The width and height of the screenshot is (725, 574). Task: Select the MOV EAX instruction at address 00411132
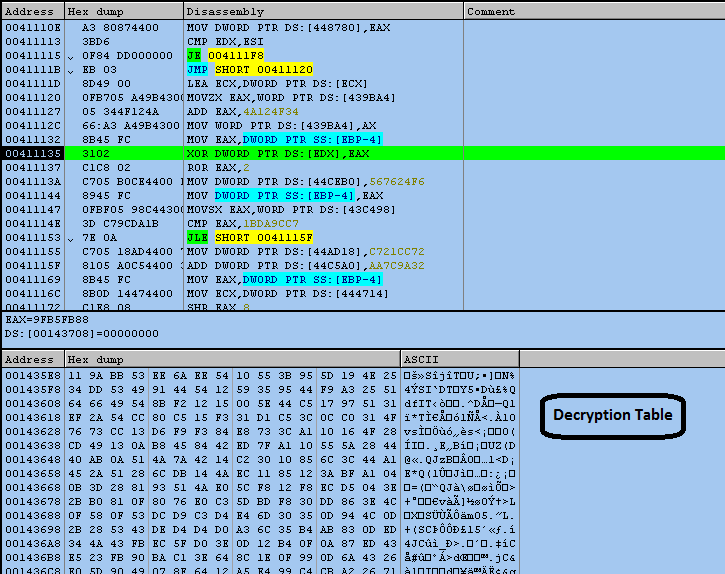284,140
